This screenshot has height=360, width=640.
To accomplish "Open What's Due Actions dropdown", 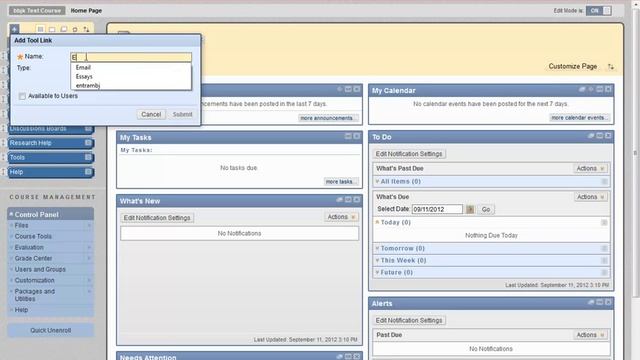I will point(590,197).
